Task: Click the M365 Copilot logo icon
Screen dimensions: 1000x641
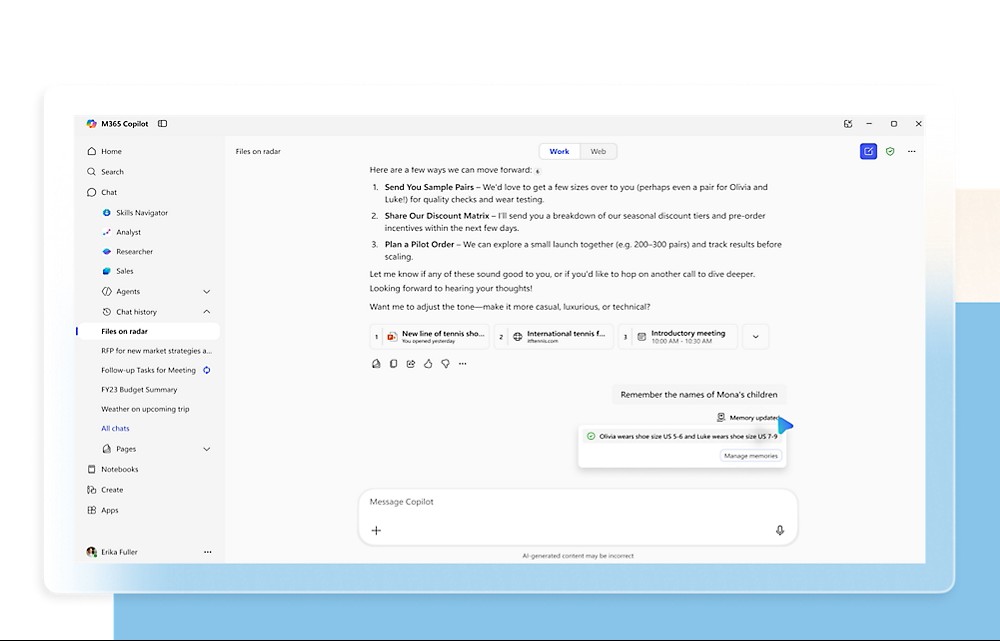Action: pyautogui.click(x=91, y=124)
